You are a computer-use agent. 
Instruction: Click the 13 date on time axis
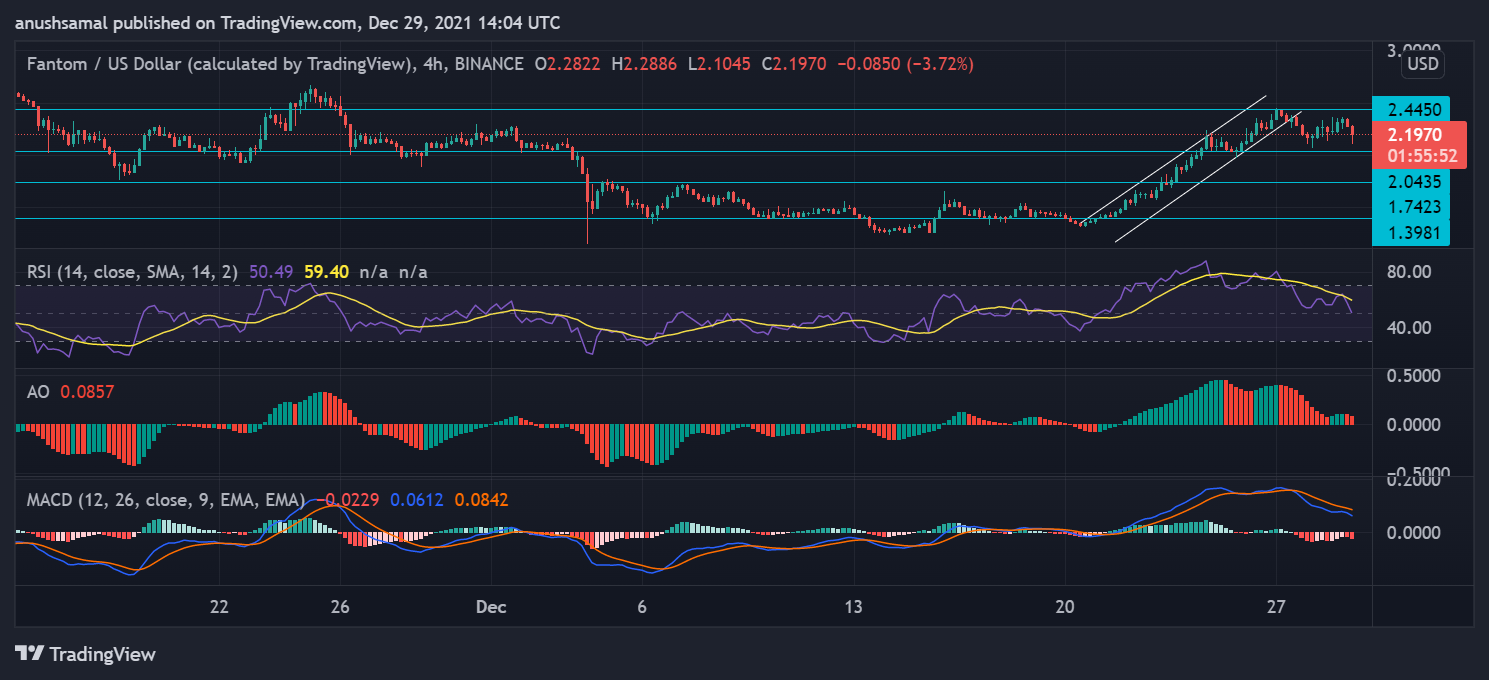point(853,606)
